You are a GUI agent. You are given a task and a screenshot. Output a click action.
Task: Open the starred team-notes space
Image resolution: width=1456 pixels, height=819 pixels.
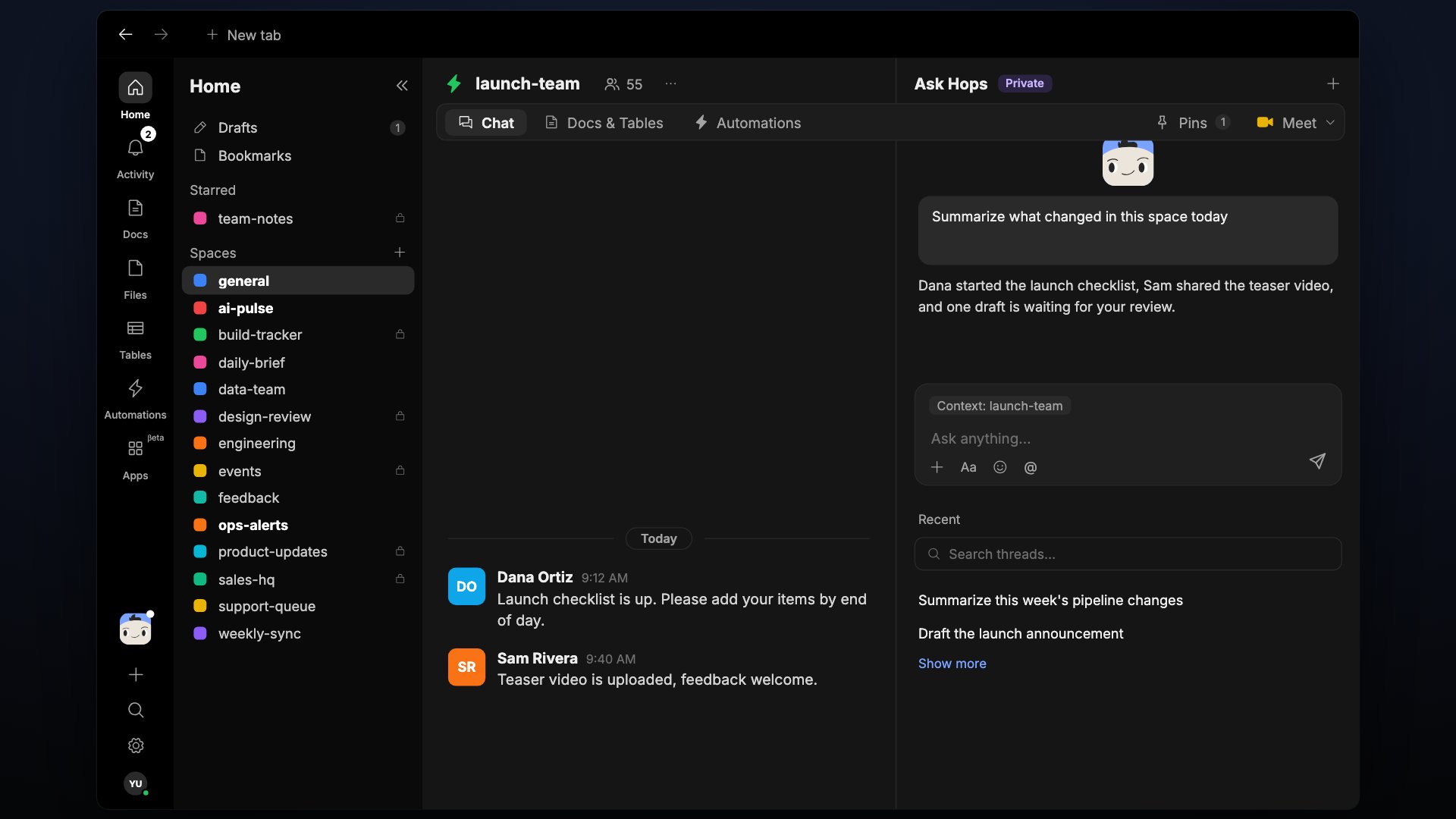click(x=298, y=218)
